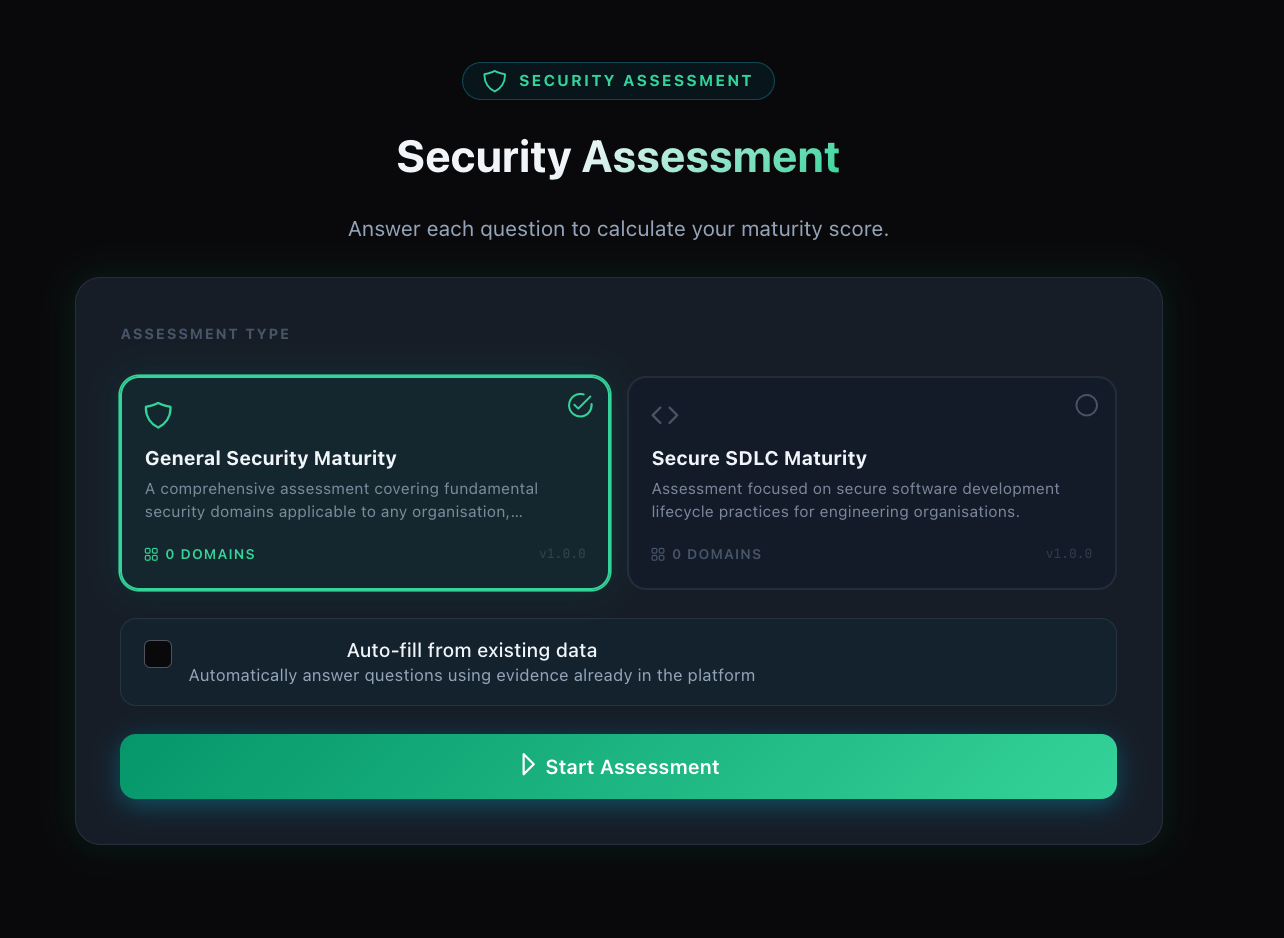Click the 'Automatically answer questions' helper text
The width and height of the screenshot is (1284, 938).
pyautogui.click(x=472, y=675)
